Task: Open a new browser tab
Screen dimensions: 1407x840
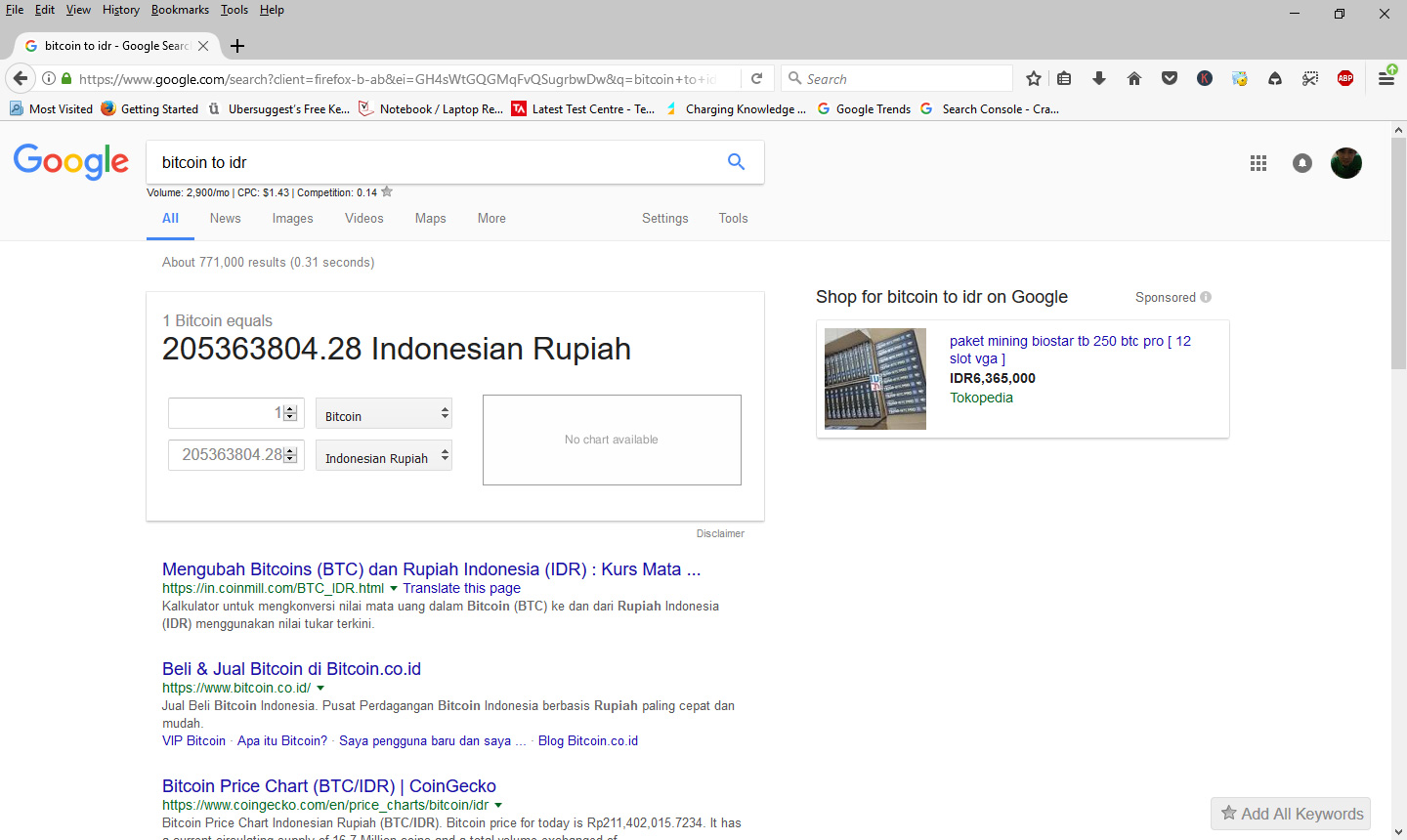Action: [x=237, y=46]
